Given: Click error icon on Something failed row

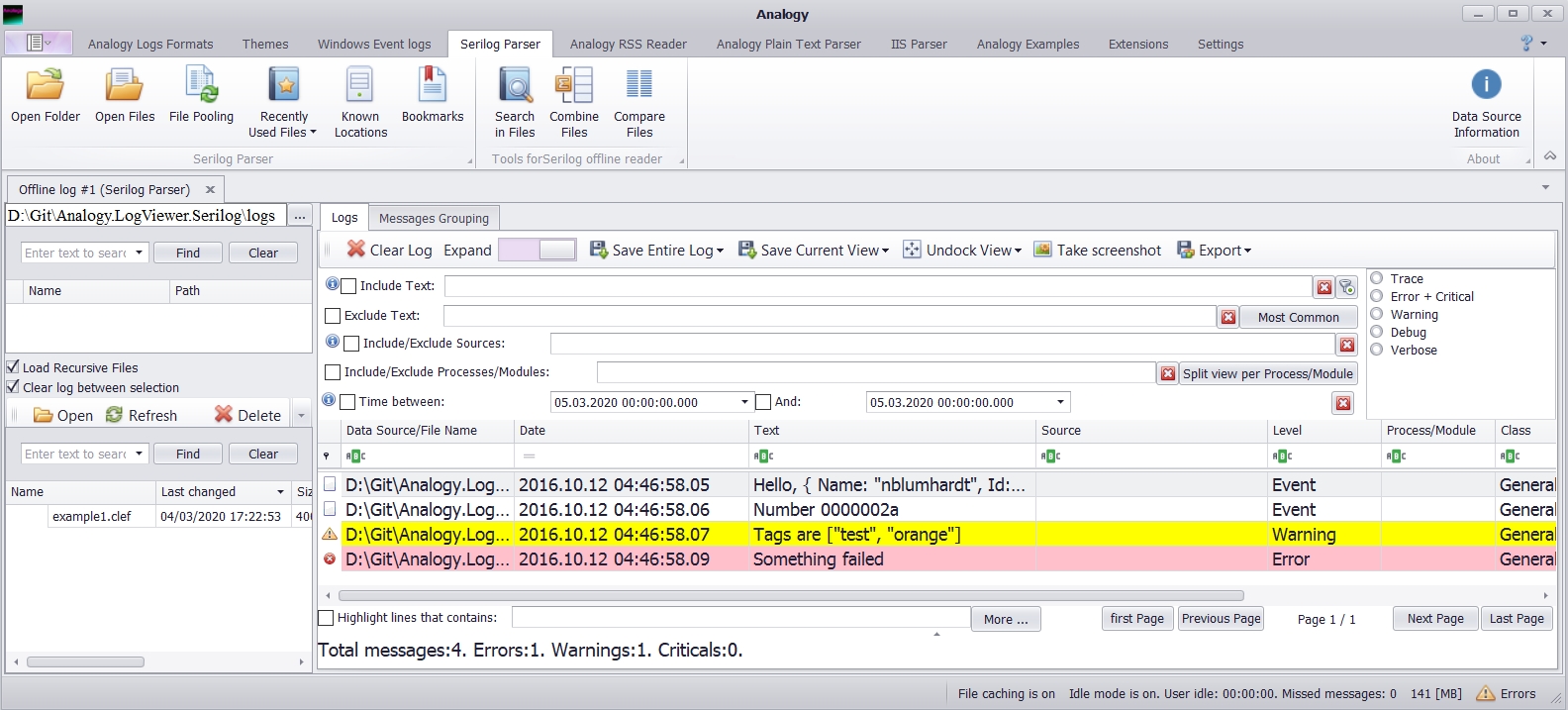Looking at the screenshot, I should 330,558.
